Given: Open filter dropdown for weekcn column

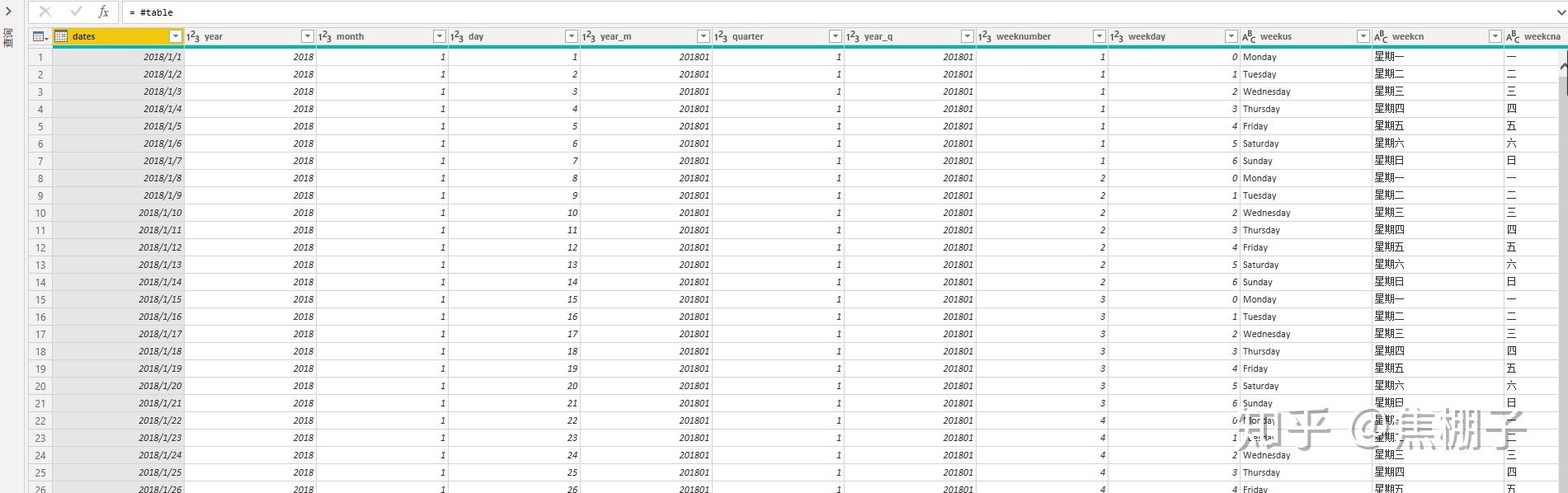Looking at the screenshot, I should click(1495, 36).
